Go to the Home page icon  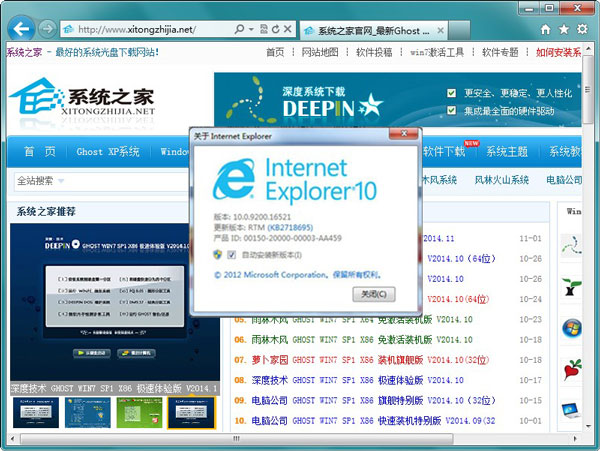(546, 29)
